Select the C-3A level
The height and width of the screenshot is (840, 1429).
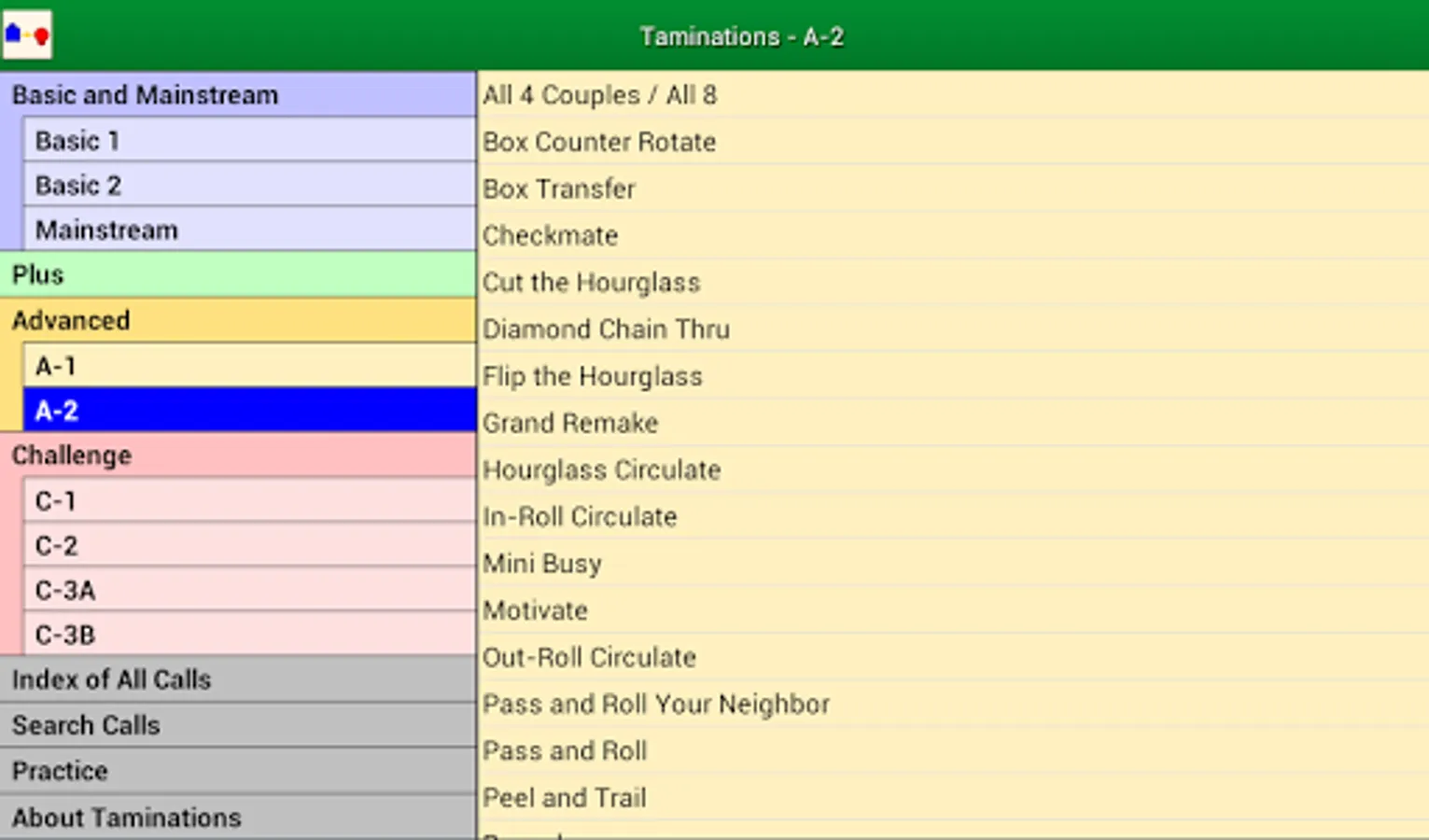[249, 590]
